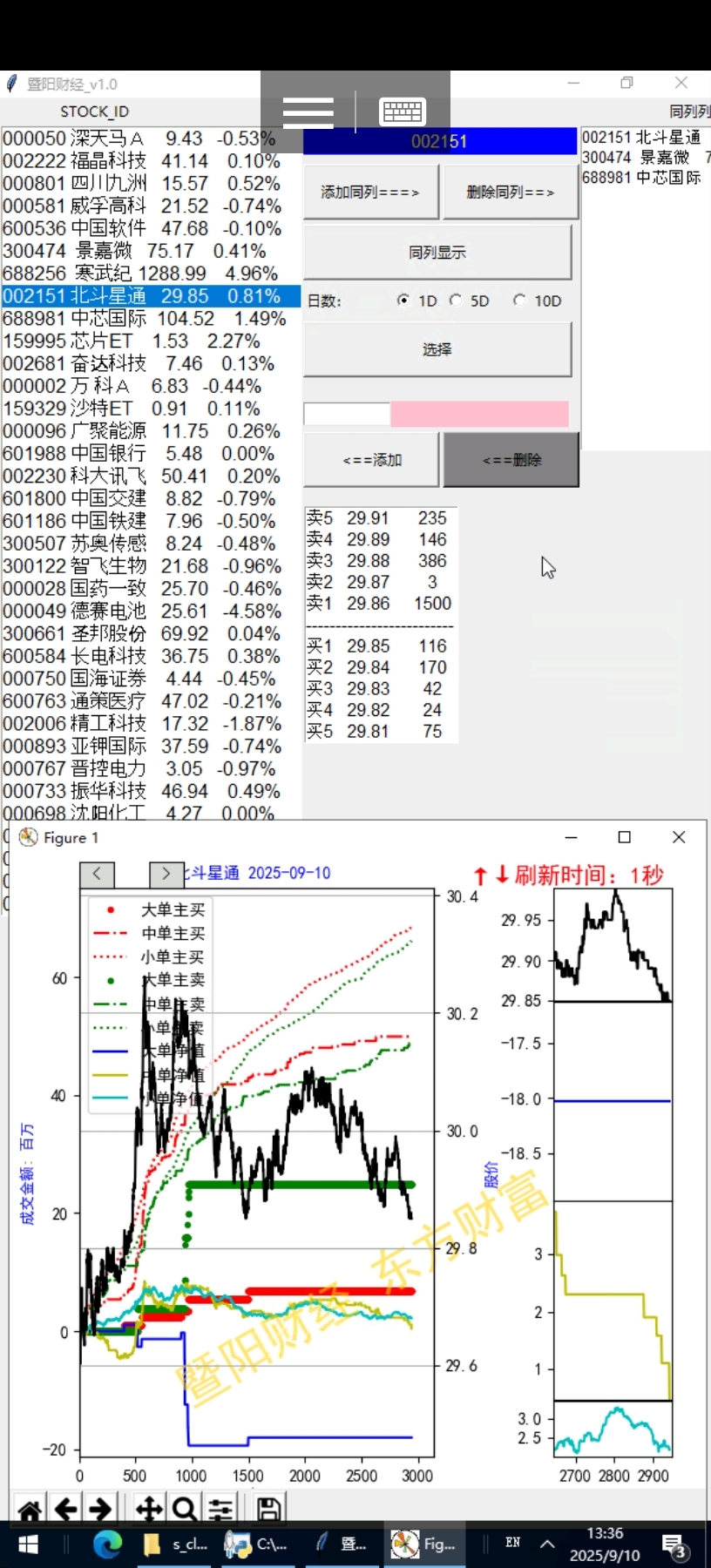Select 002230 科大讯飞 row
This screenshot has width=711, height=1568.
tap(151, 476)
